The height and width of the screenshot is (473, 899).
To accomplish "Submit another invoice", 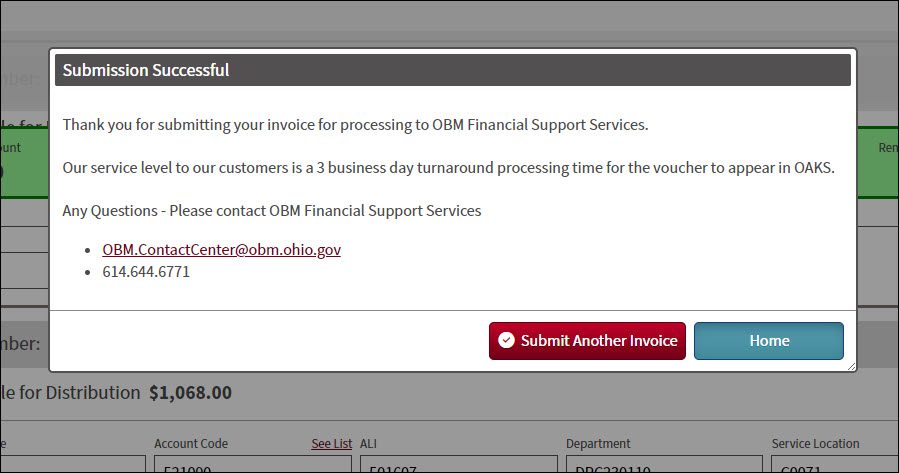I will [587, 341].
